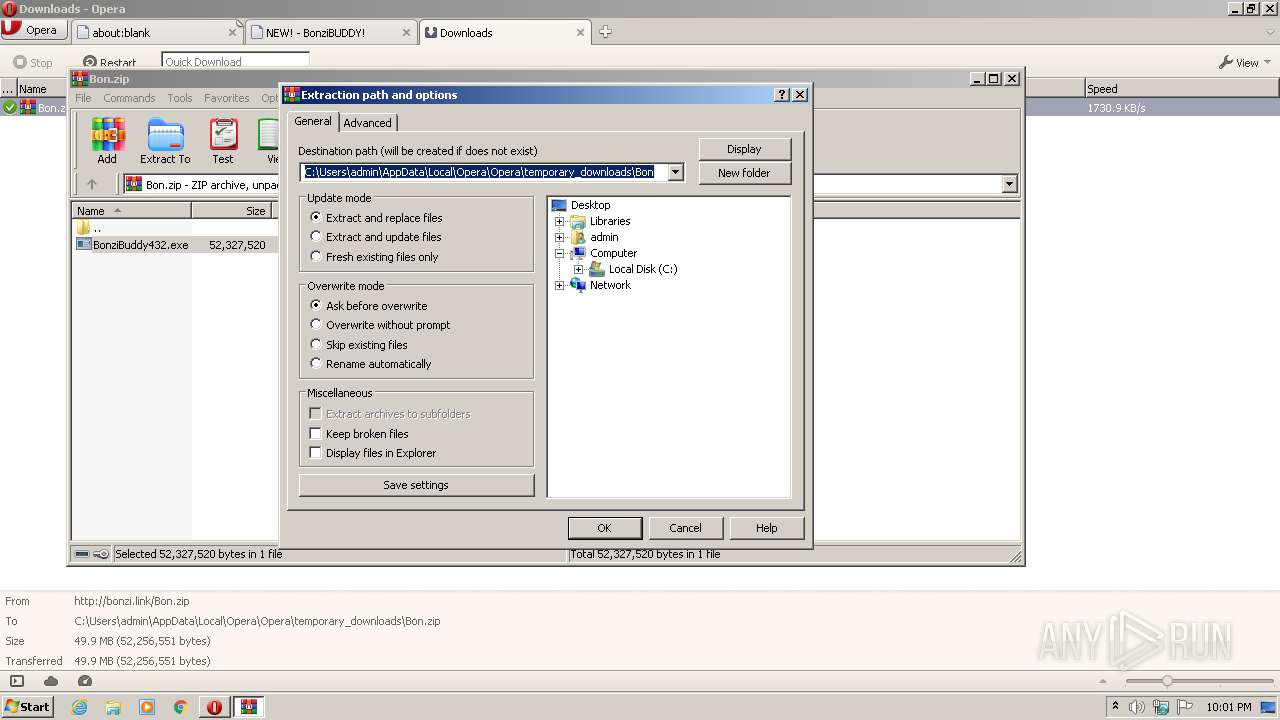
Task: Open WinRAR address bar dropdown arrow
Action: [x=1009, y=184]
